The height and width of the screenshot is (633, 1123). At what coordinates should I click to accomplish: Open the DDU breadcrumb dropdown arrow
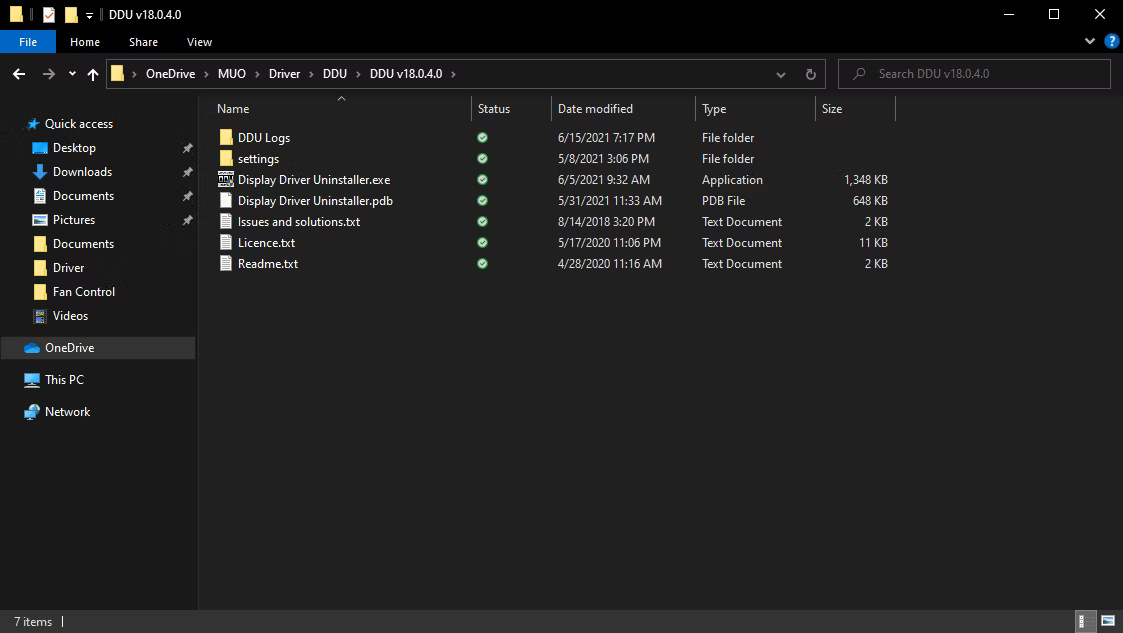click(x=360, y=73)
